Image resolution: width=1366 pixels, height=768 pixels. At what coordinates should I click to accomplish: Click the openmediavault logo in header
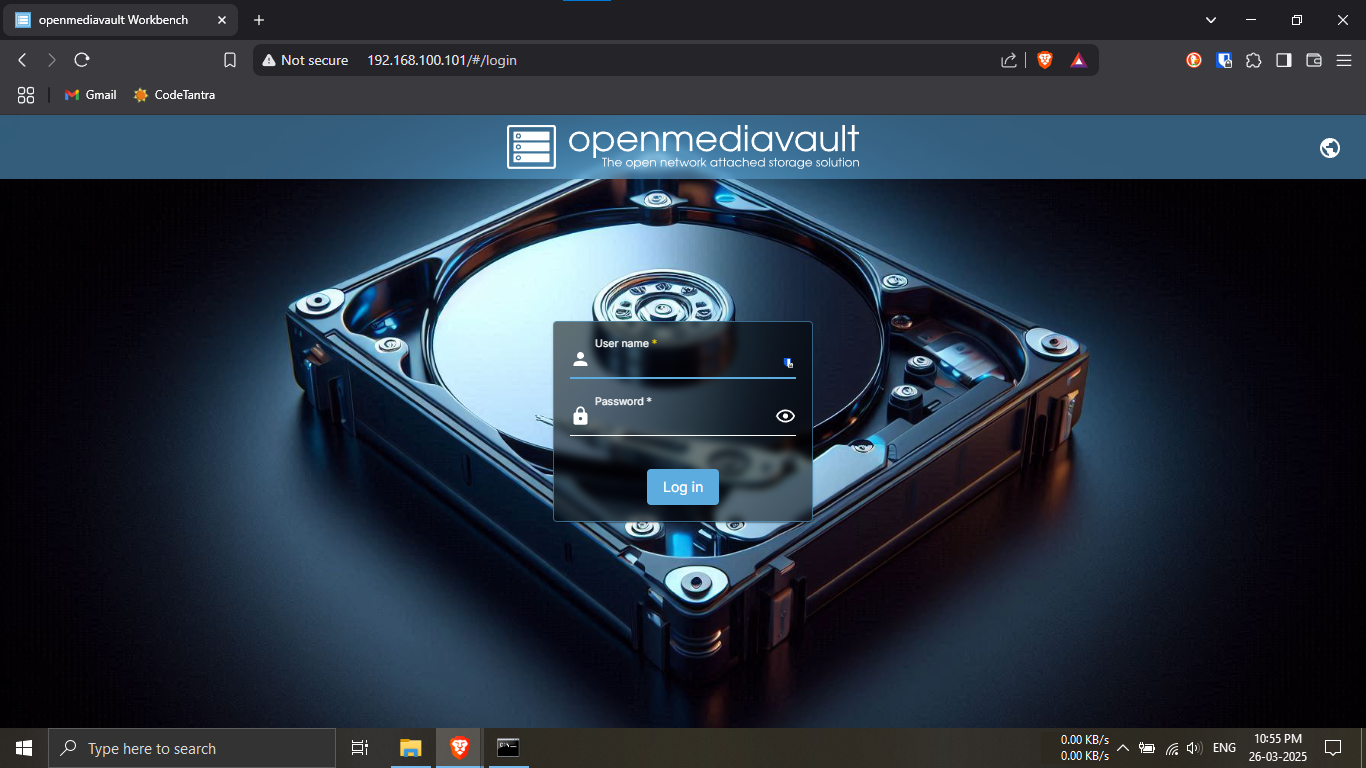coord(683,147)
